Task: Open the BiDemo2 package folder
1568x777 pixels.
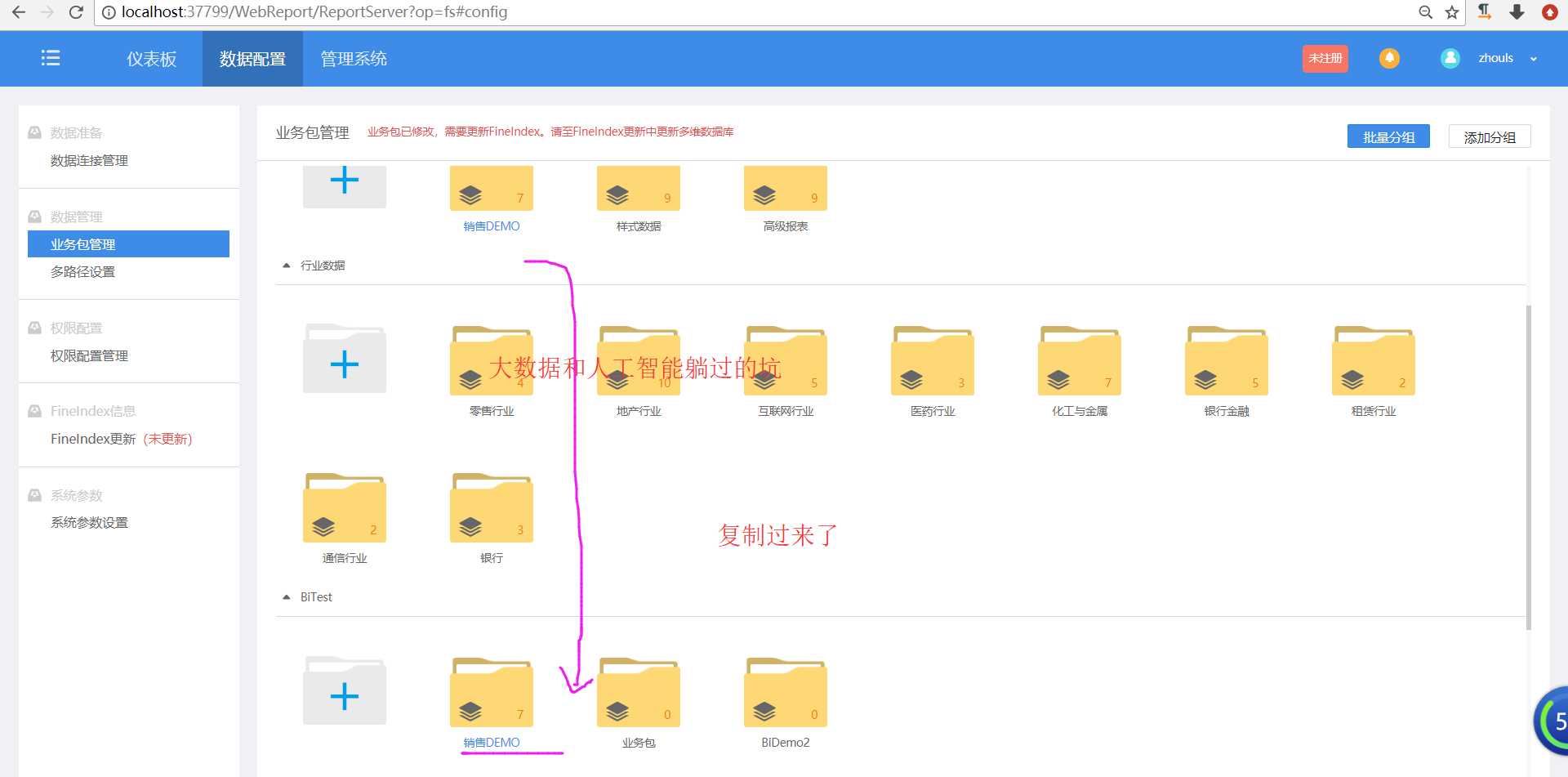Action: point(786,692)
